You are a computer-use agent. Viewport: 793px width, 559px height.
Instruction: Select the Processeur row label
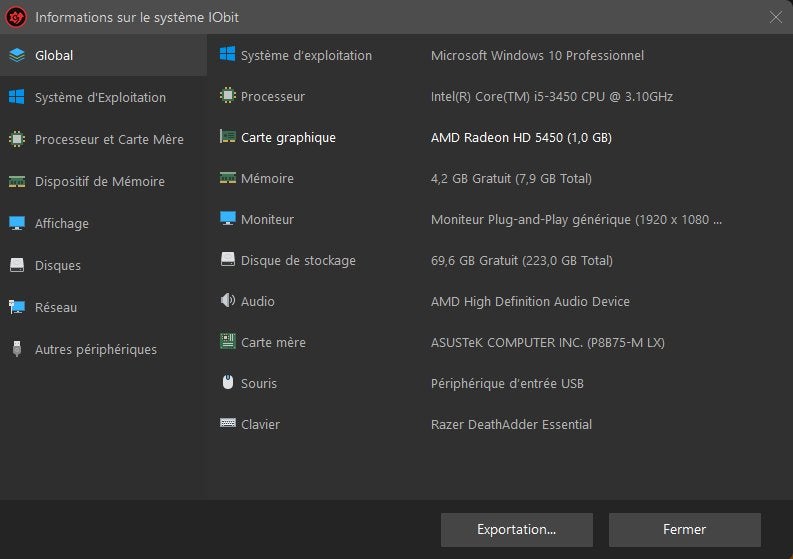[273, 96]
